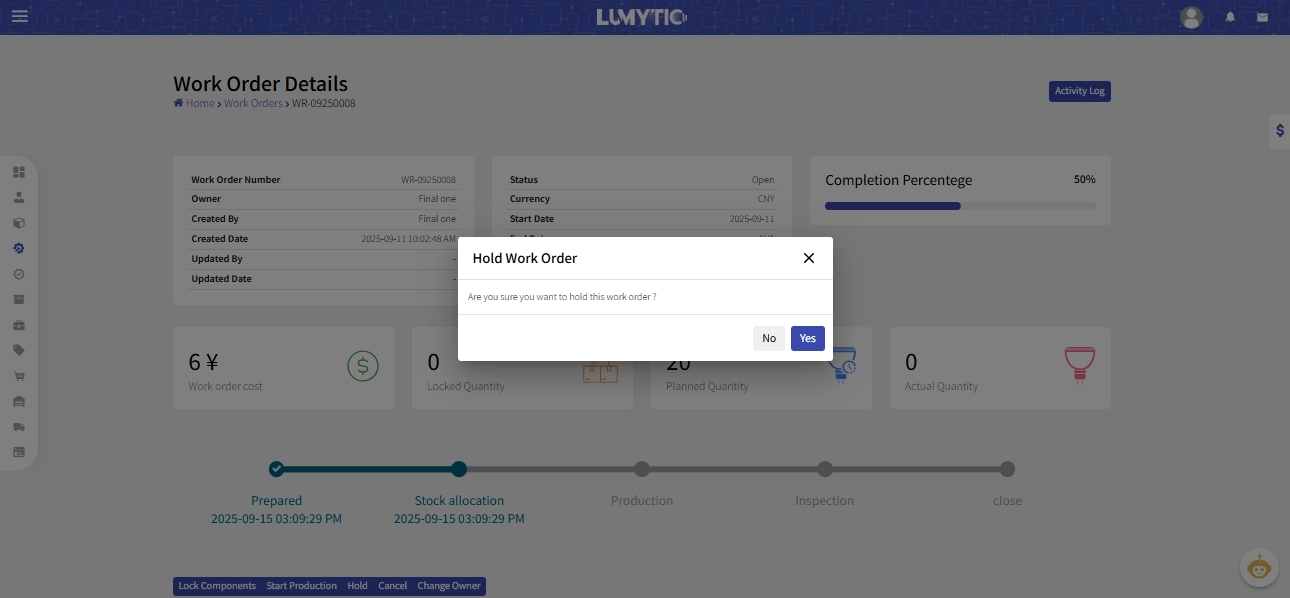Open dashboard from sidebar grid icon
Image resolution: width=1290 pixels, height=598 pixels.
coord(19,172)
